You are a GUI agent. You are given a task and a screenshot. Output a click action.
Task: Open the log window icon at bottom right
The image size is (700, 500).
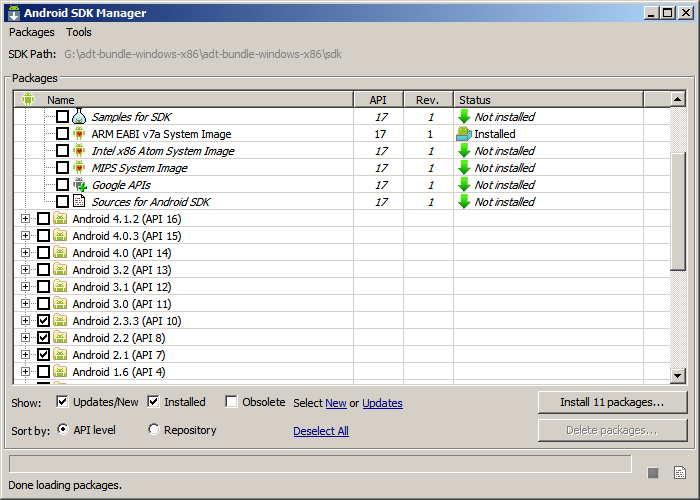point(679,472)
